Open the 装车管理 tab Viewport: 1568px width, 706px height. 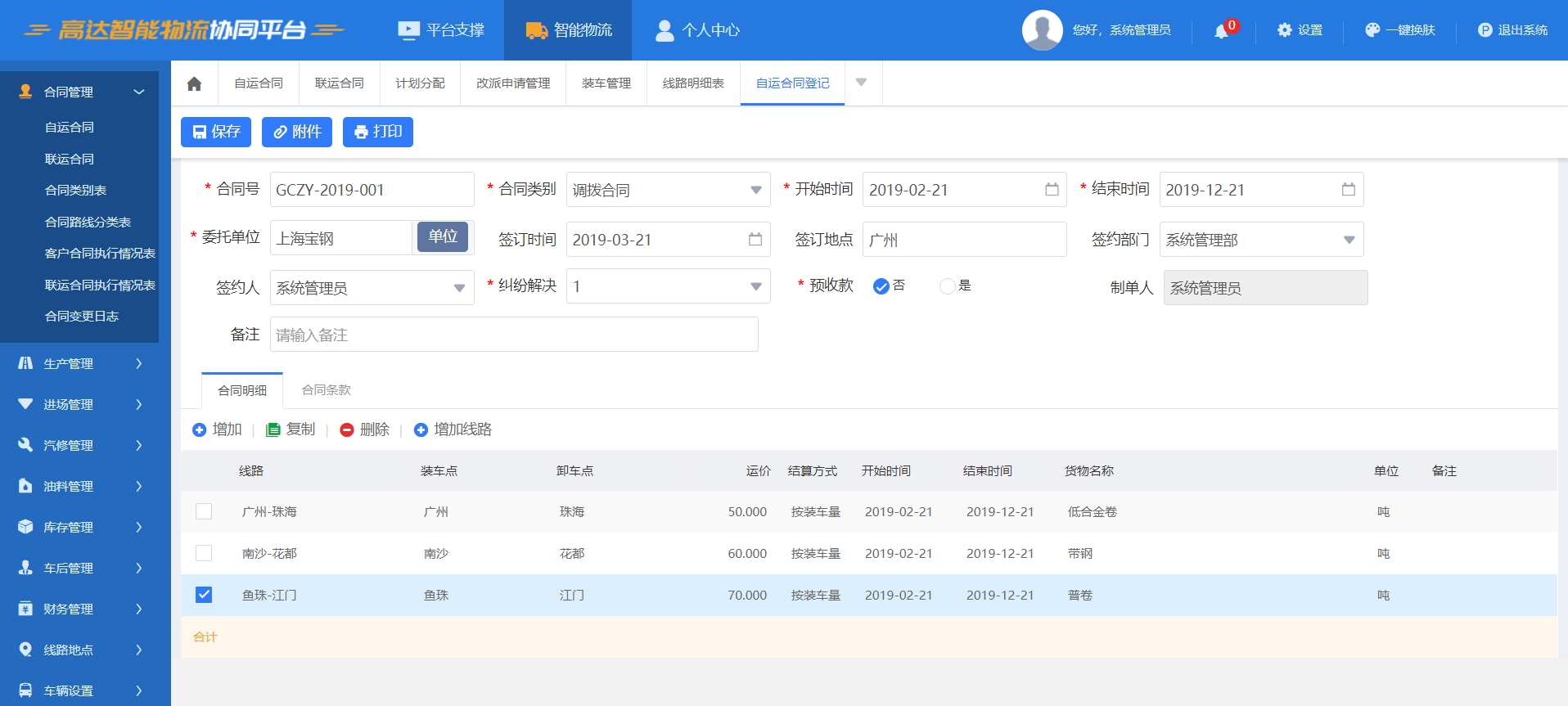606,83
